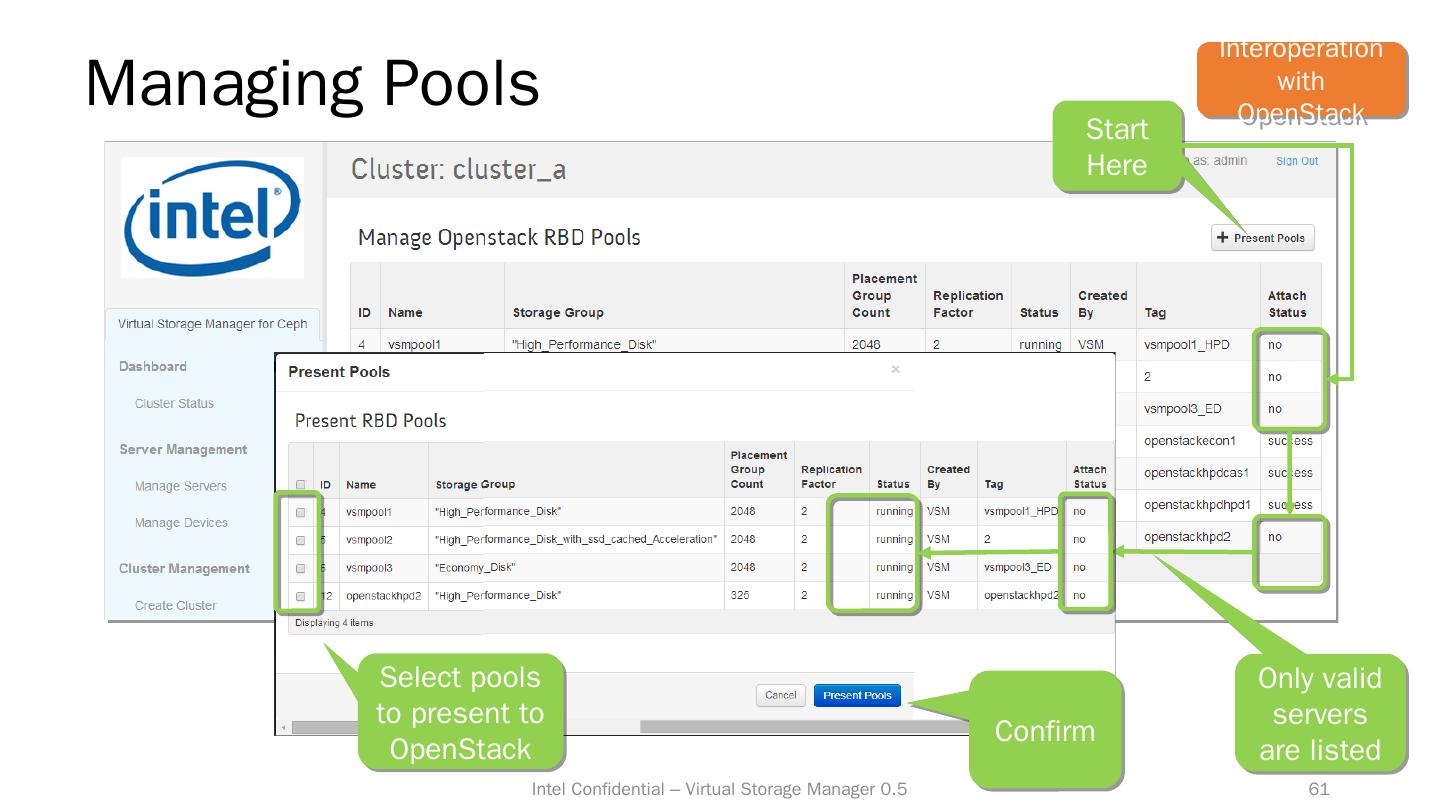
Task: Click the openstackhpd2 name in the dialog table
Action: (384, 596)
